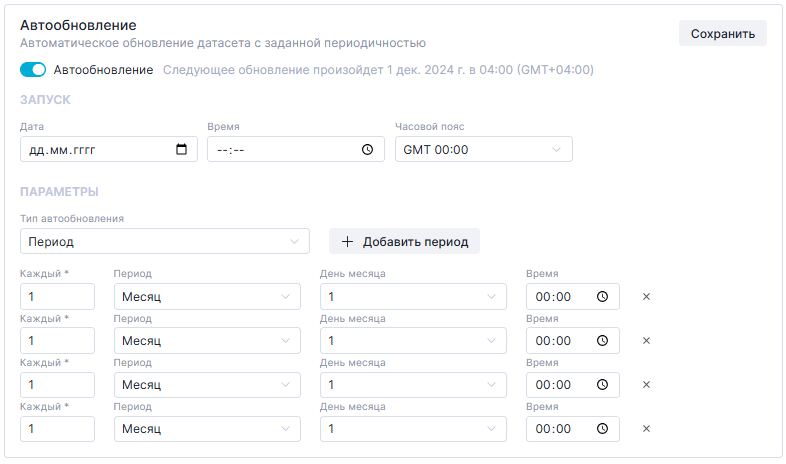Click clock icon in last period row
Viewport: 786px width, 464px height.
[x=602, y=429]
